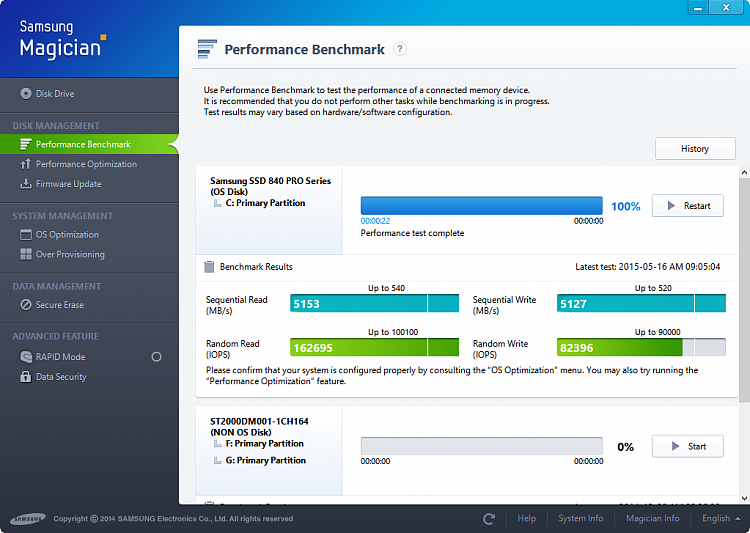This screenshot has width=750, height=533.
Task: Click the "Up to 90000" label
Action: (657, 332)
